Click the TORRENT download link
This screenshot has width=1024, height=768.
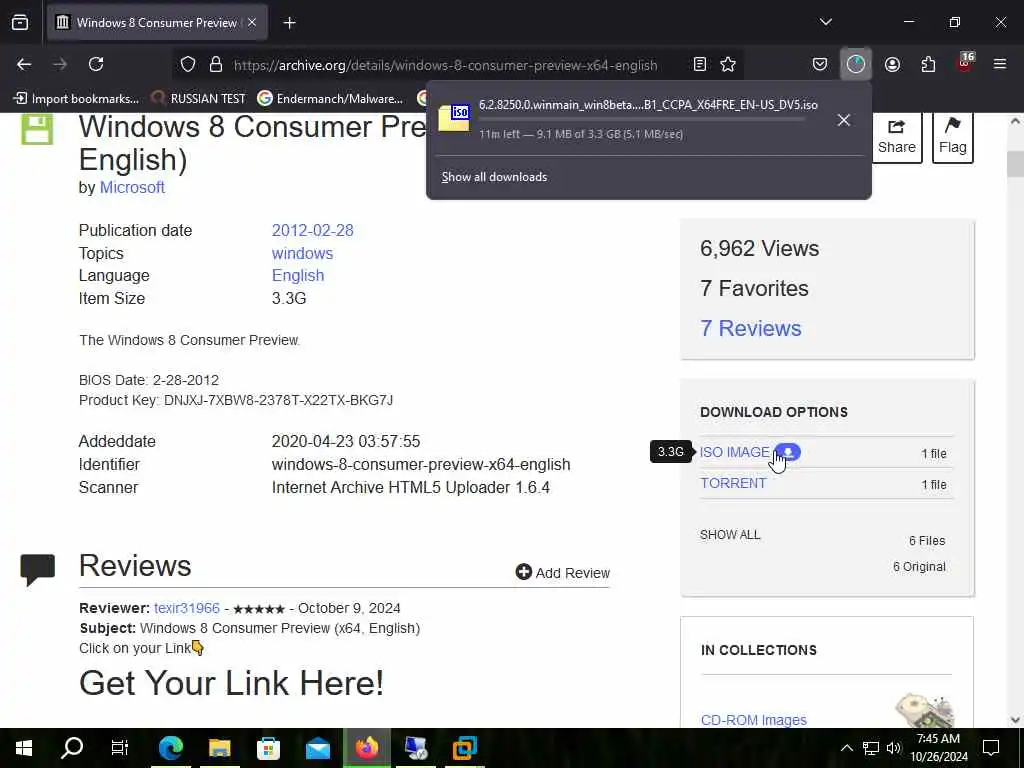click(x=733, y=483)
